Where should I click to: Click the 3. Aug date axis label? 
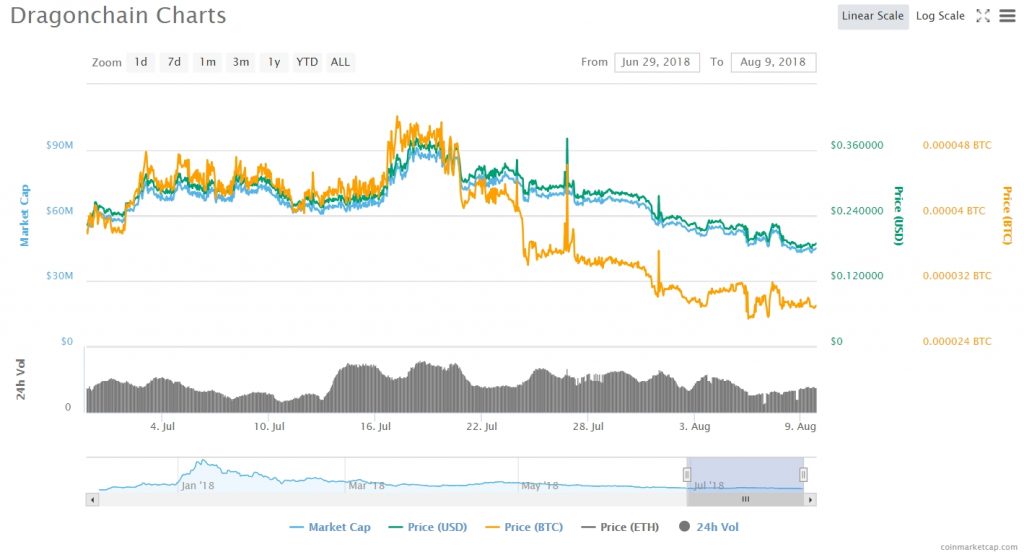click(x=694, y=426)
